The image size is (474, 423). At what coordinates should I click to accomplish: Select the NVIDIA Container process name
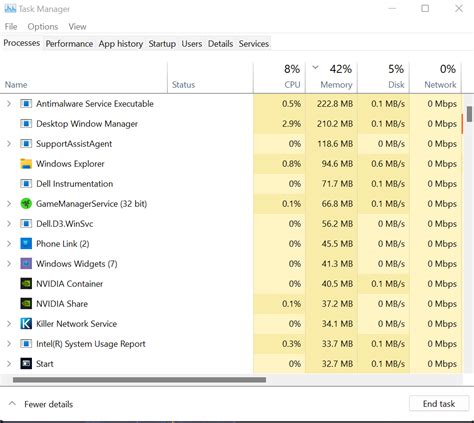pos(69,284)
